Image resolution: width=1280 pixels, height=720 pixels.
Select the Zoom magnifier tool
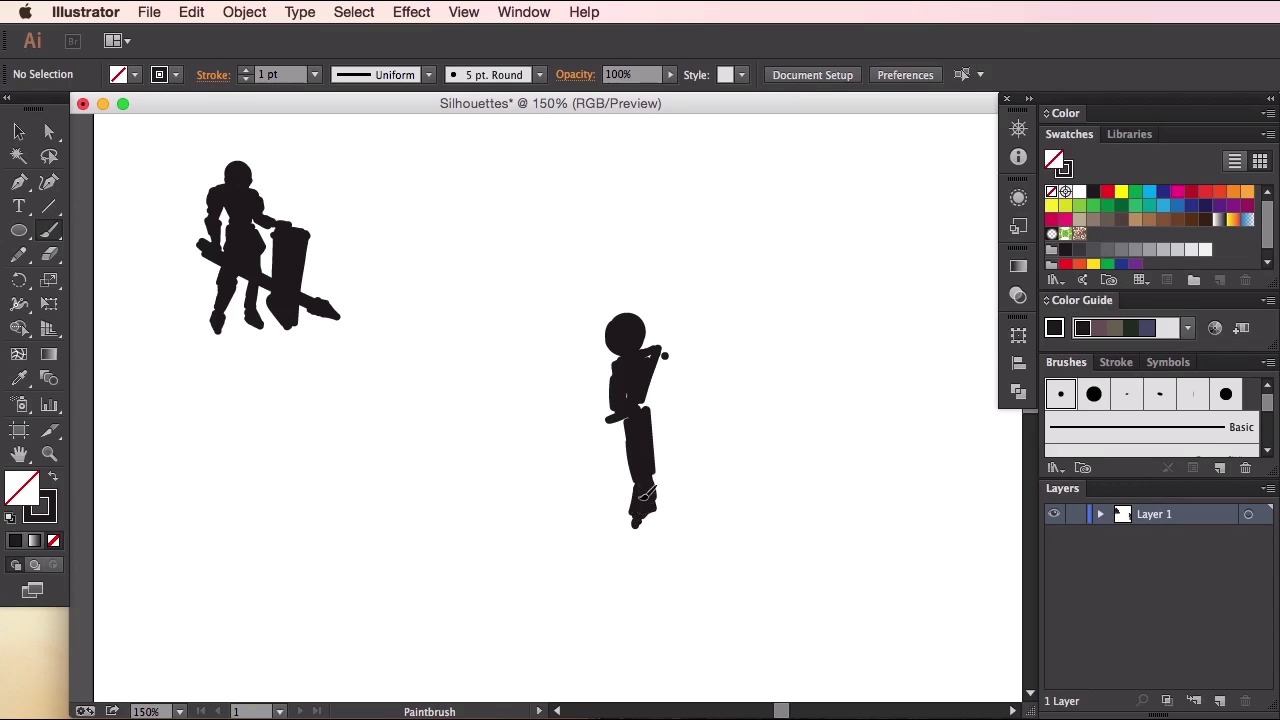[x=49, y=454]
